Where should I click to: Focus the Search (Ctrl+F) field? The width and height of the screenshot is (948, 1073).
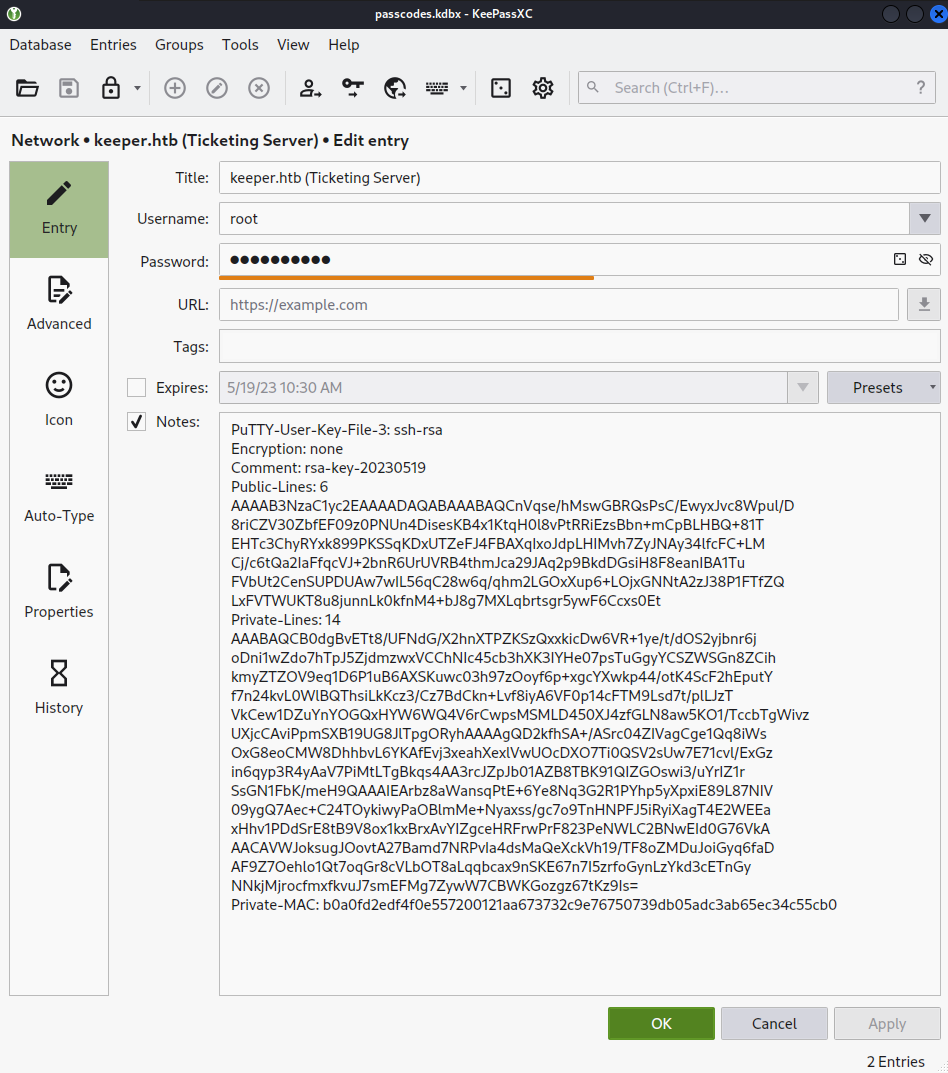[x=756, y=88]
